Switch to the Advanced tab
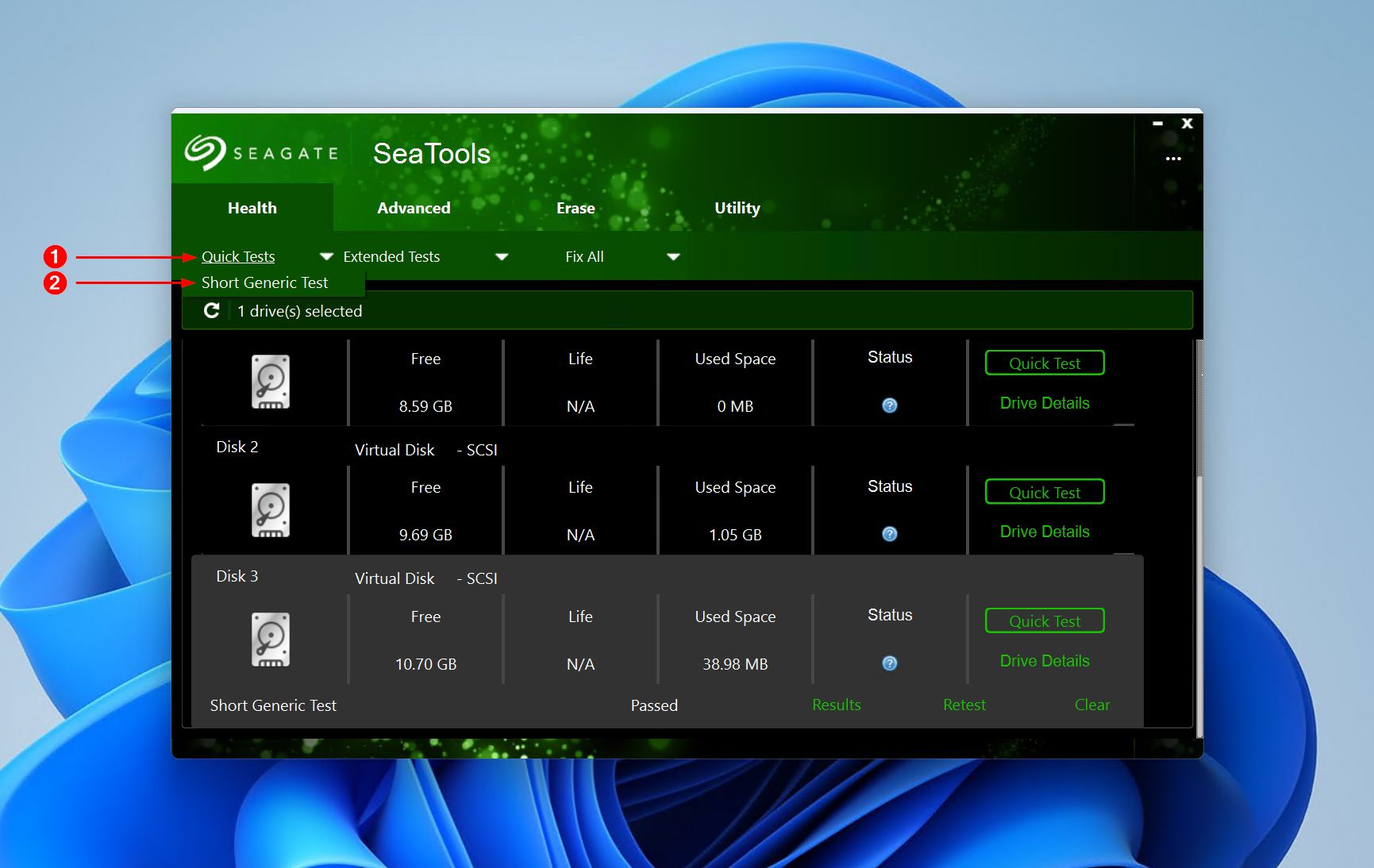The width and height of the screenshot is (1374, 868). (414, 208)
